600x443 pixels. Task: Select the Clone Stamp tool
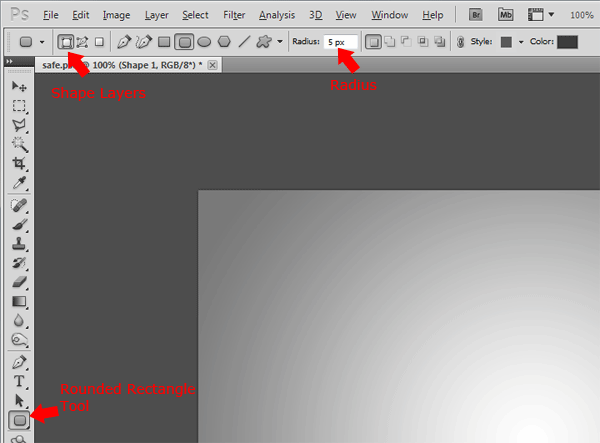coord(19,244)
